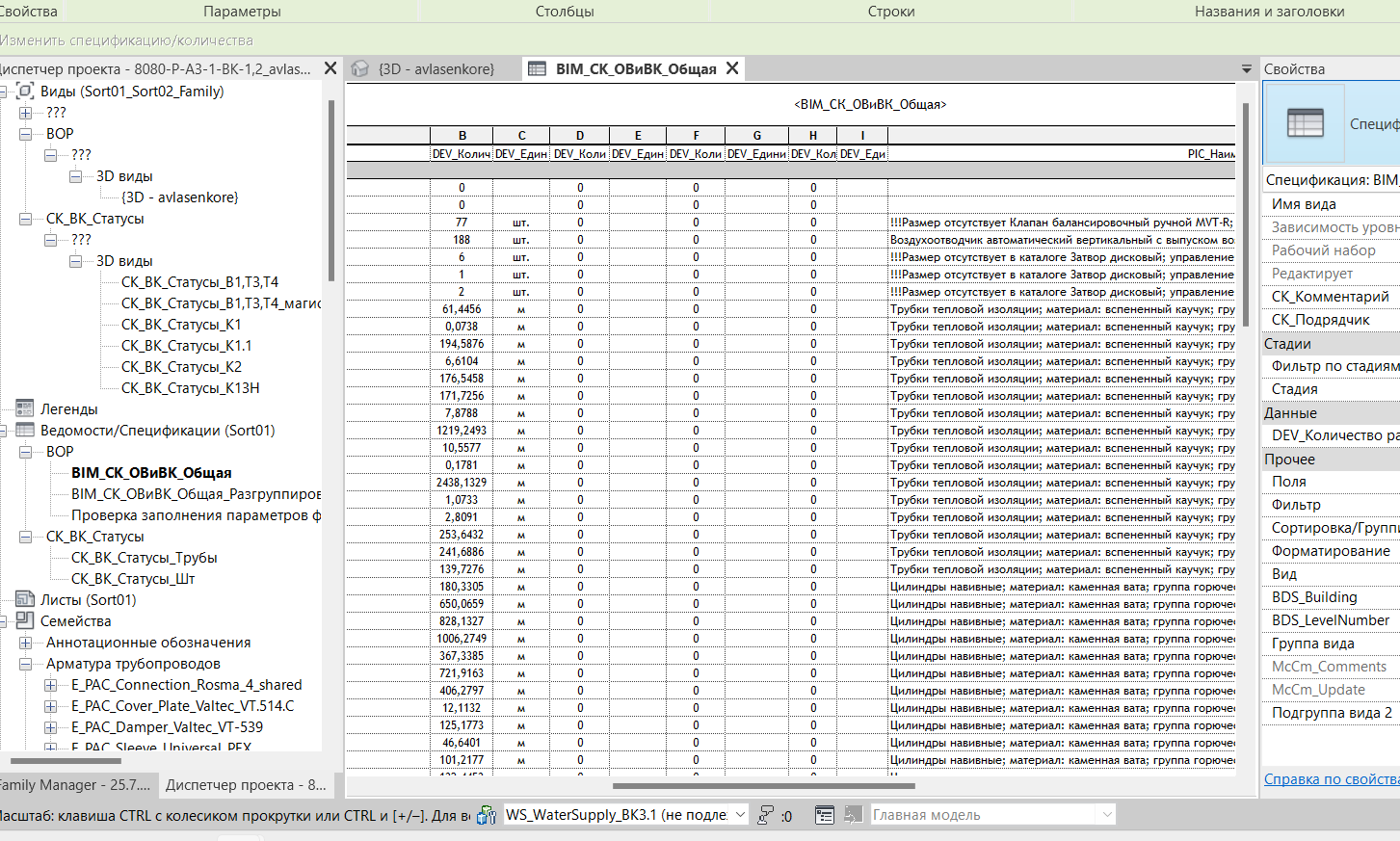Open the design options icon in status bar
The image size is (1400, 841).
[x=825, y=815]
